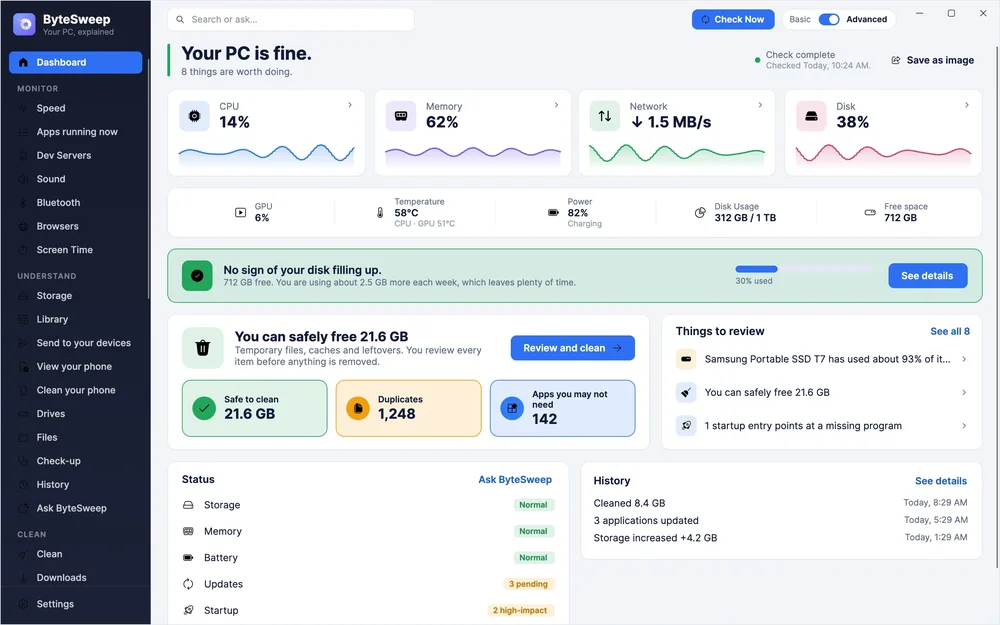Click the Storage status row icon
This screenshot has width=1000, height=625.
click(x=188, y=505)
